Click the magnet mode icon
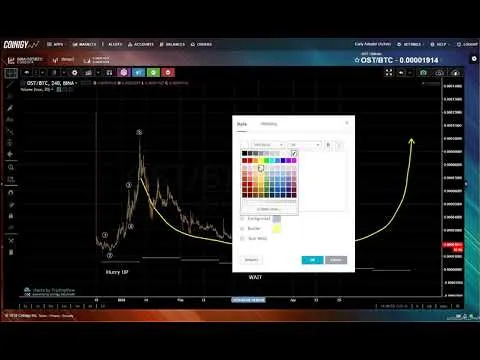 [11, 193]
